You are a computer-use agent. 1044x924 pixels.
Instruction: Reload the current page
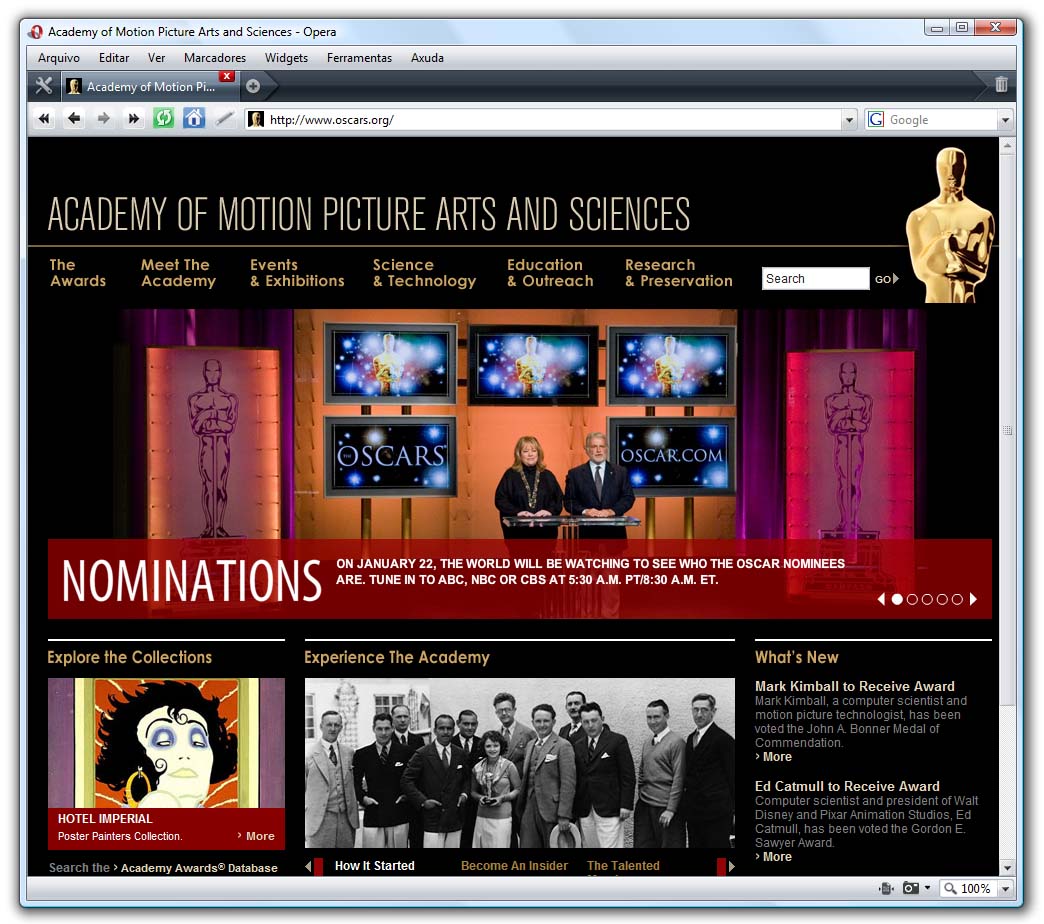coord(164,119)
